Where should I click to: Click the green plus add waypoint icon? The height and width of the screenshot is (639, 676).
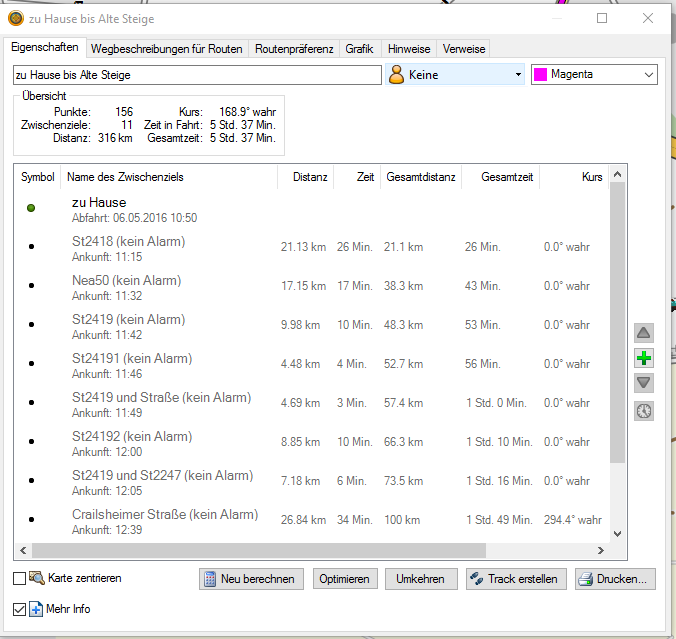tap(644, 358)
